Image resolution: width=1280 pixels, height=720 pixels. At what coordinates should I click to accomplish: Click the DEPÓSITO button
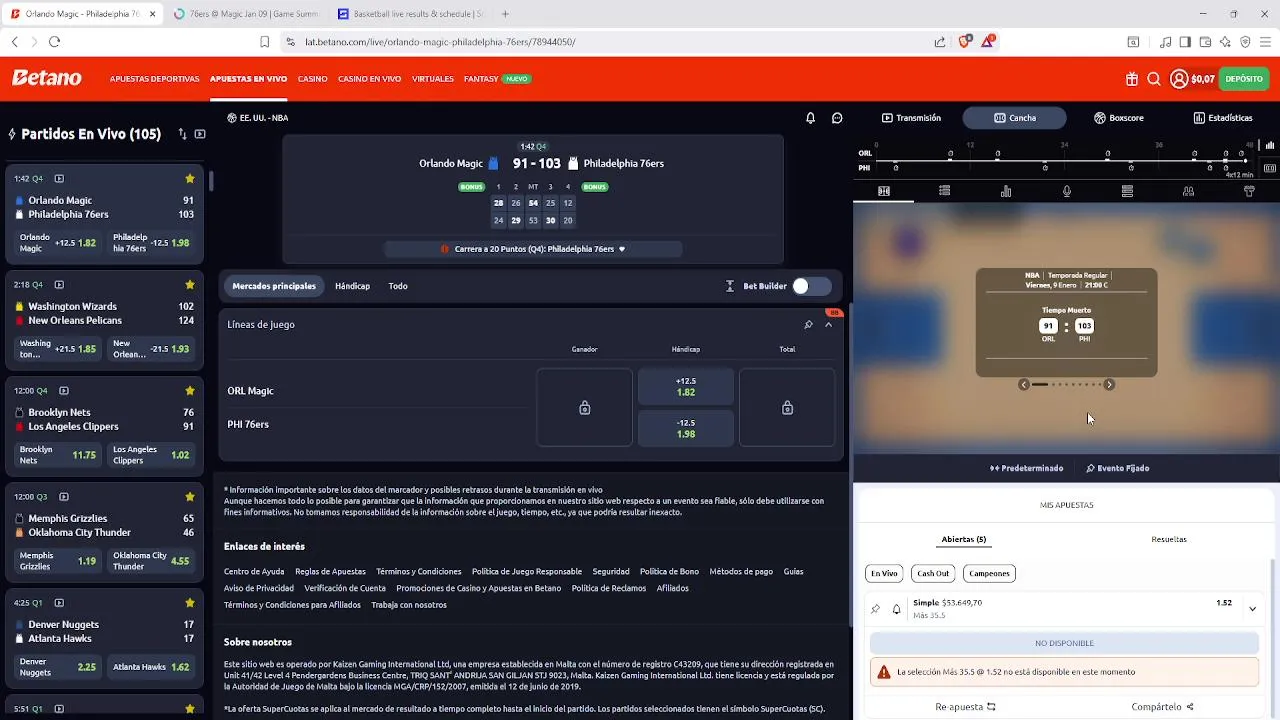[x=1244, y=79]
